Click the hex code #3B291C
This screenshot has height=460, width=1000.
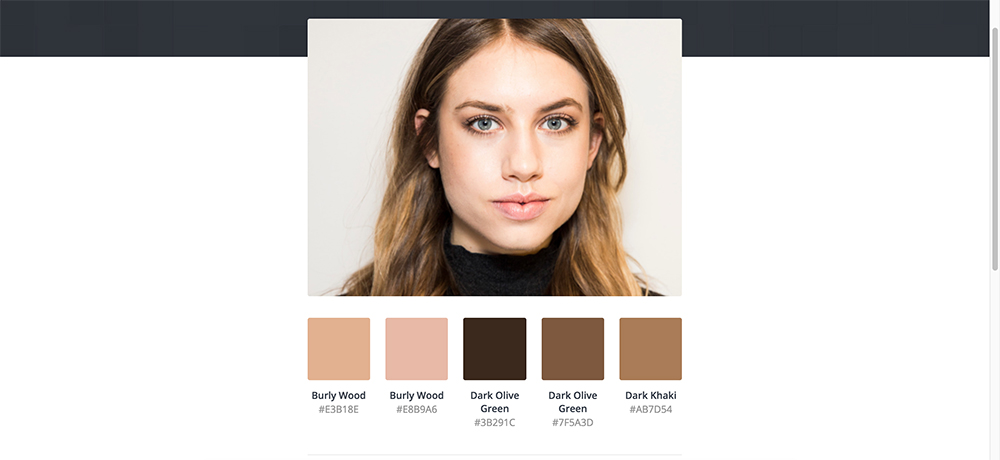(495, 423)
